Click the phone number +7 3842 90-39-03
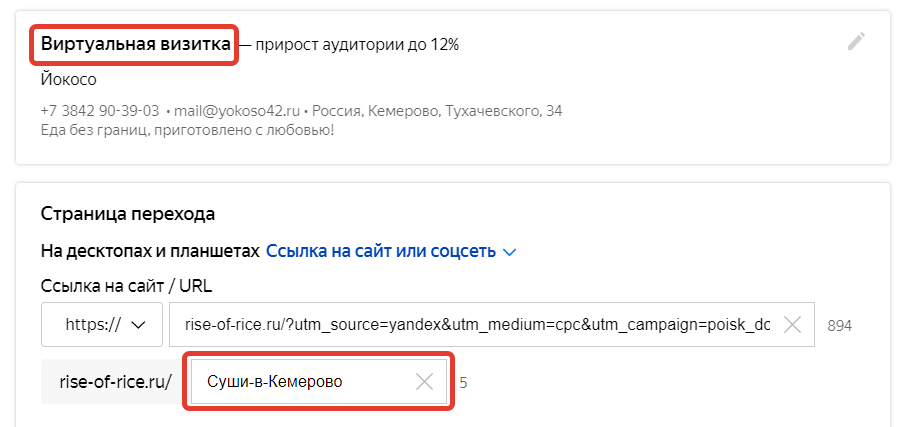 click(100, 111)
